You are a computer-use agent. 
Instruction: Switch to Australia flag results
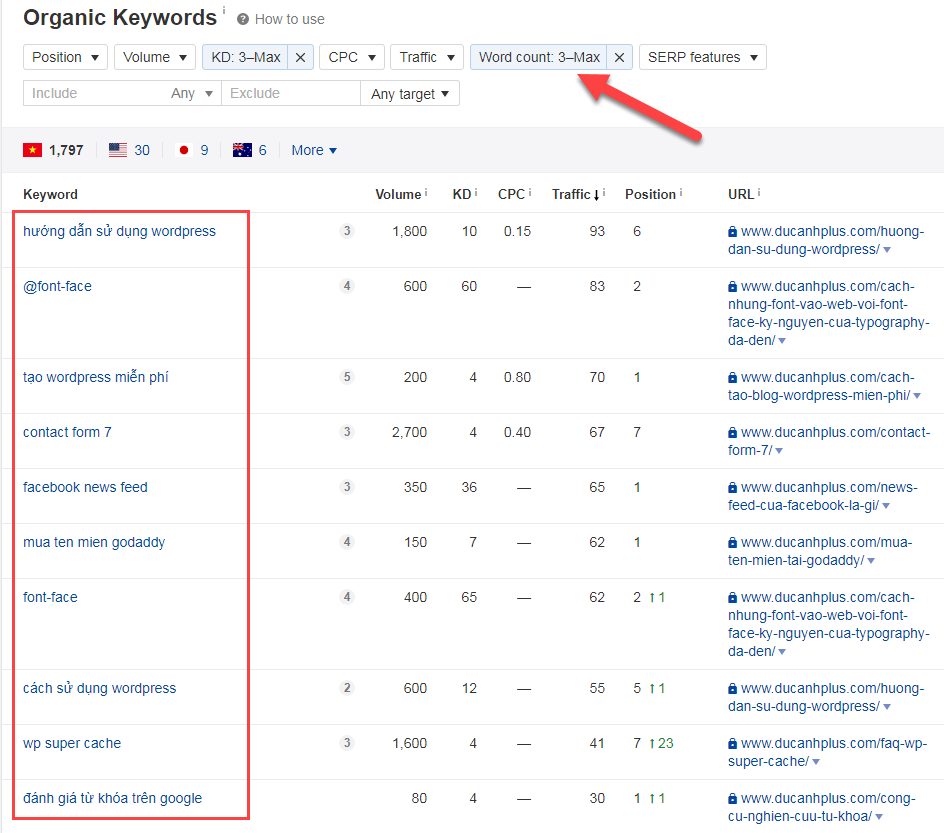(242, 150)
